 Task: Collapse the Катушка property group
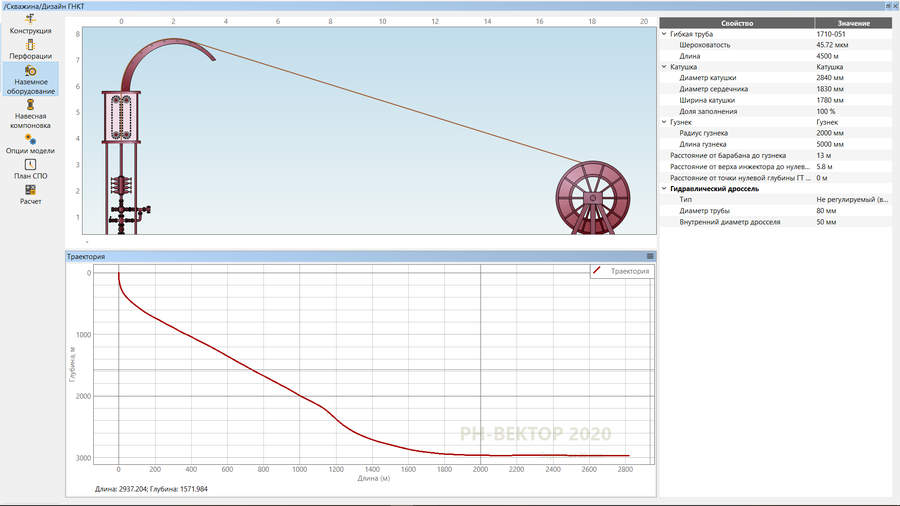(664, 67)
